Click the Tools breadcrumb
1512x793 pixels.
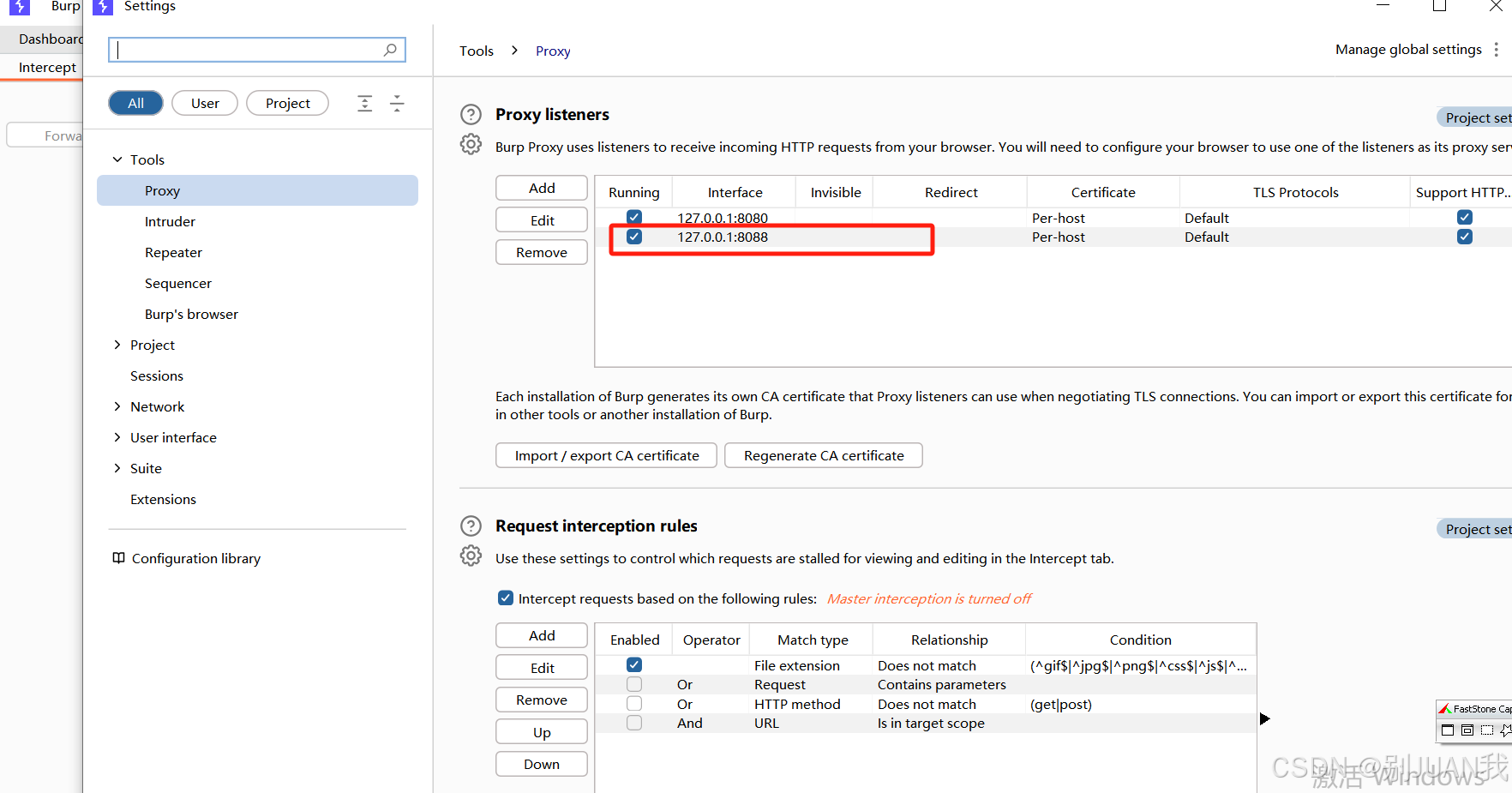pos(477,51)
